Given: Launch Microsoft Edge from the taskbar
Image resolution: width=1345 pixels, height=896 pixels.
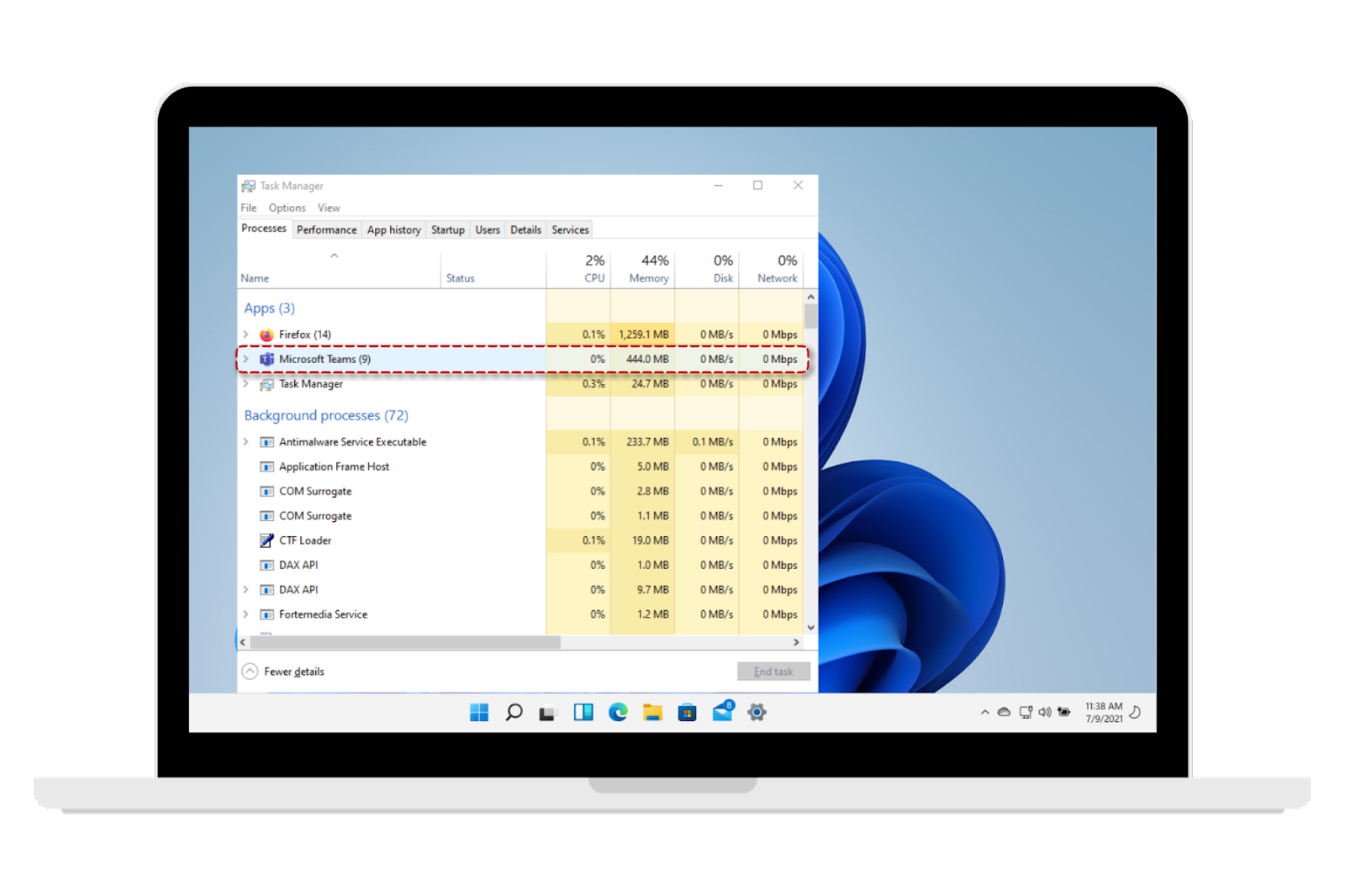Looking at the screenshot, I should point(618,713).
